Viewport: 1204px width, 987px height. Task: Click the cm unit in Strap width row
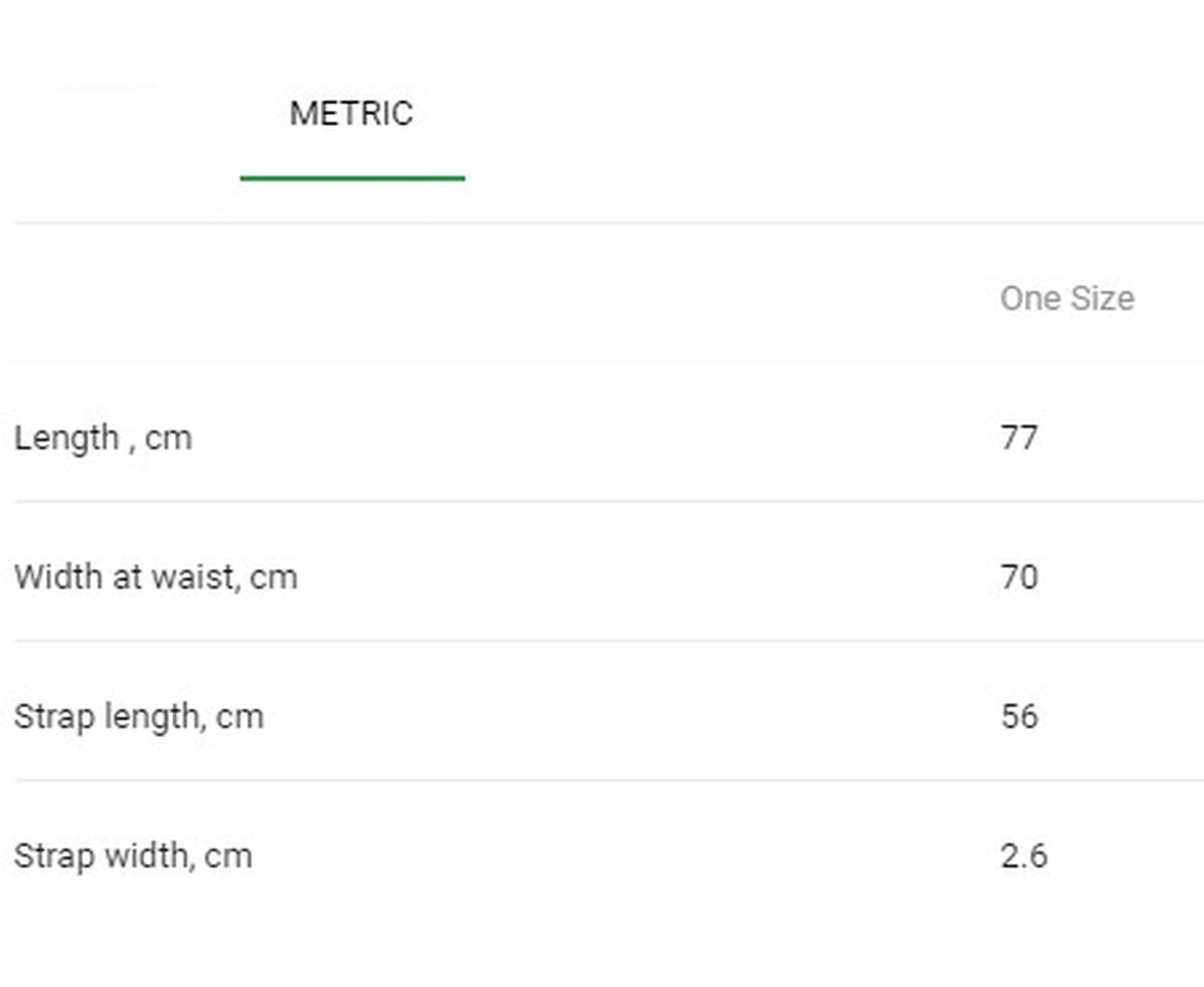[228, 857]
